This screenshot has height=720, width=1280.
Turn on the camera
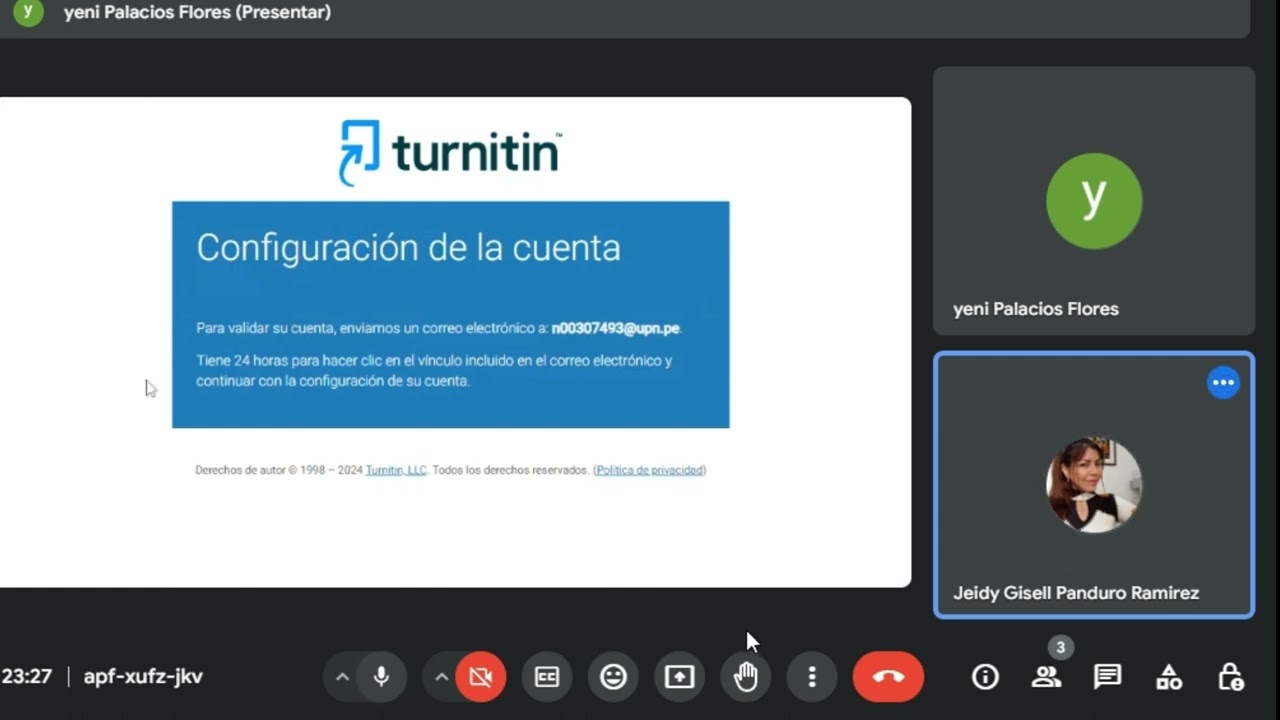[x=481, y=677]
